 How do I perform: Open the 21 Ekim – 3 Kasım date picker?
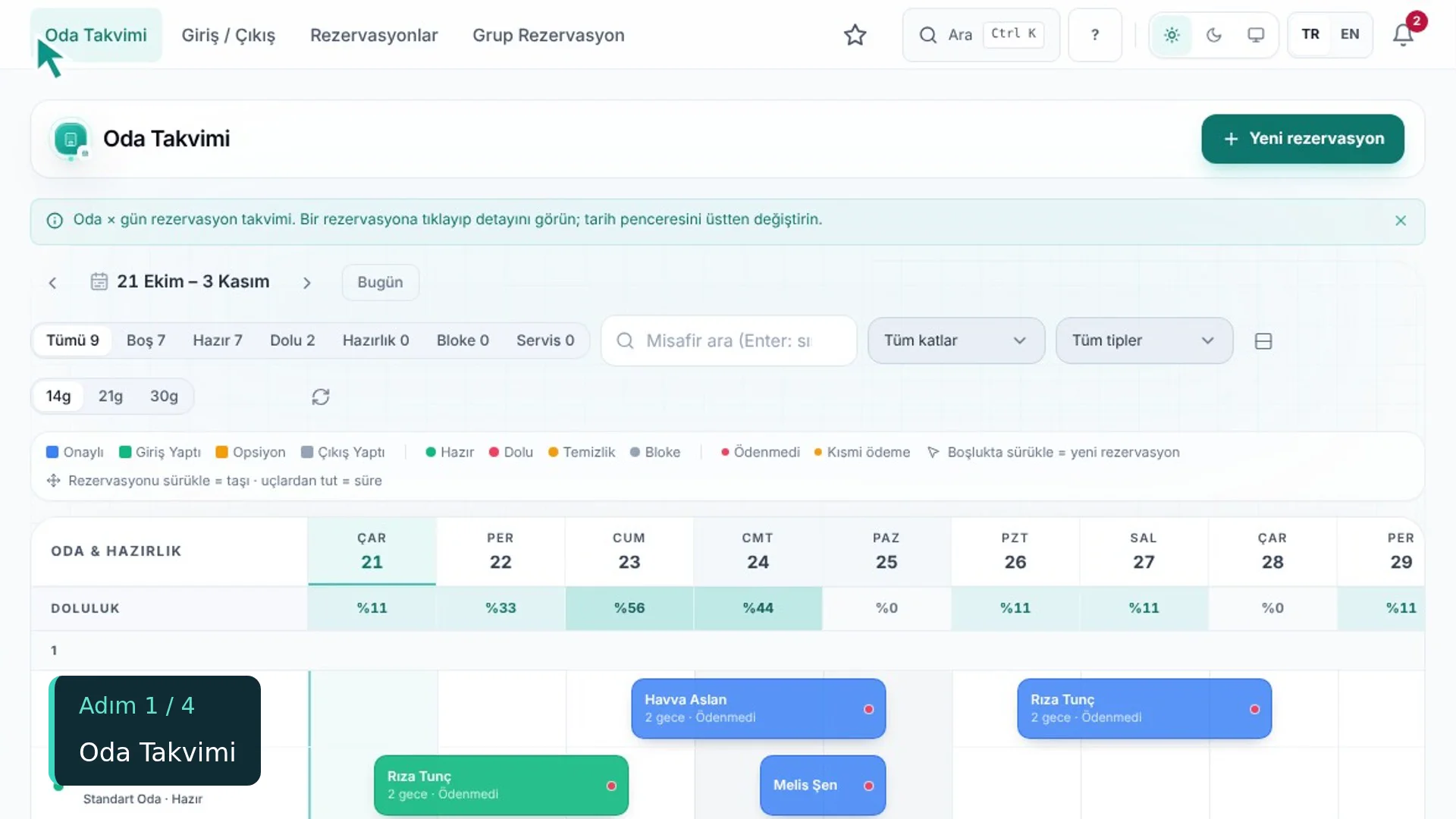tap(180, 282)
